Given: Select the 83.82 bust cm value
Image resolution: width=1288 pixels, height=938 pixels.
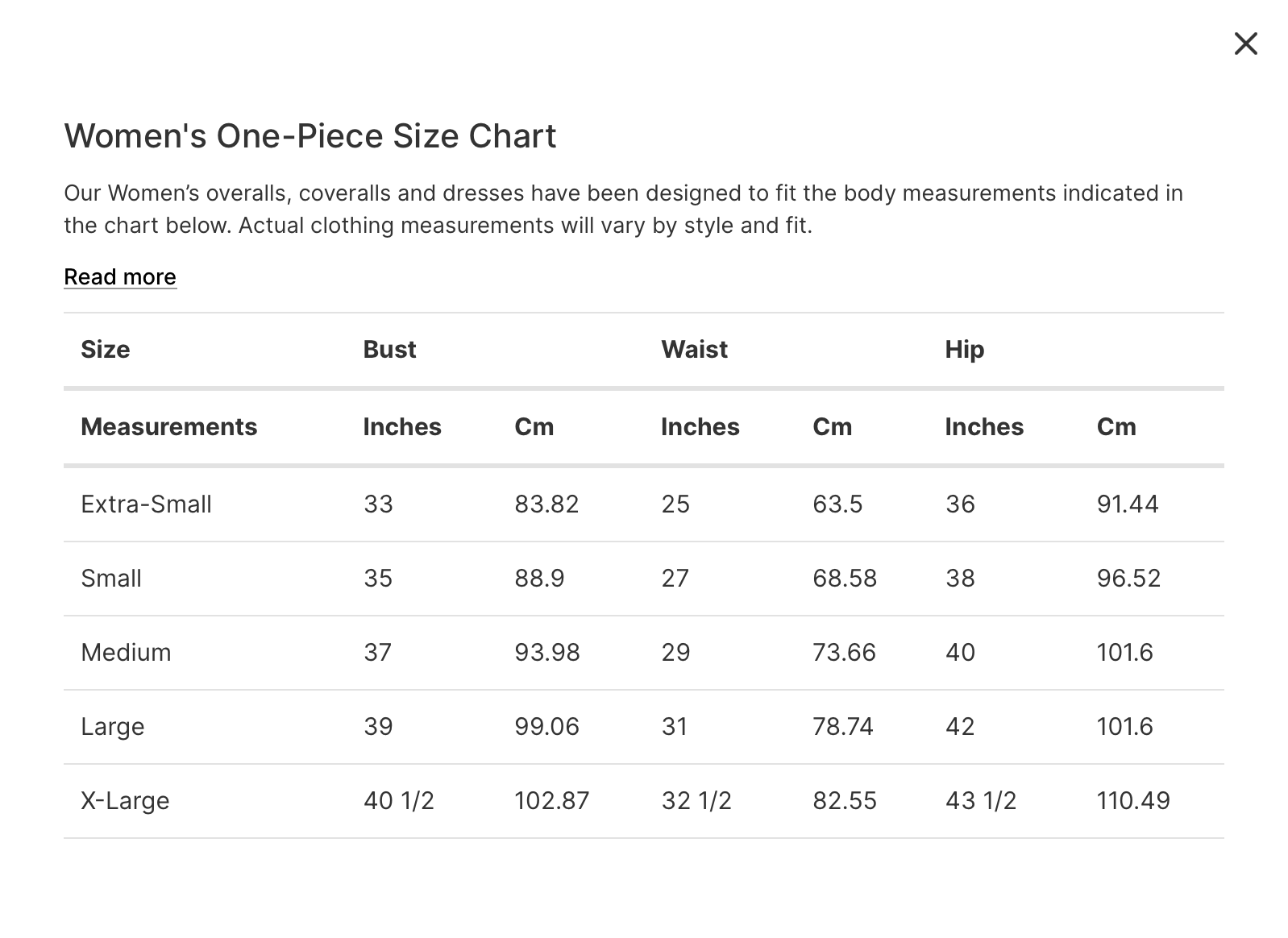Looking at the screenshot, I should [x=546, y=504].
